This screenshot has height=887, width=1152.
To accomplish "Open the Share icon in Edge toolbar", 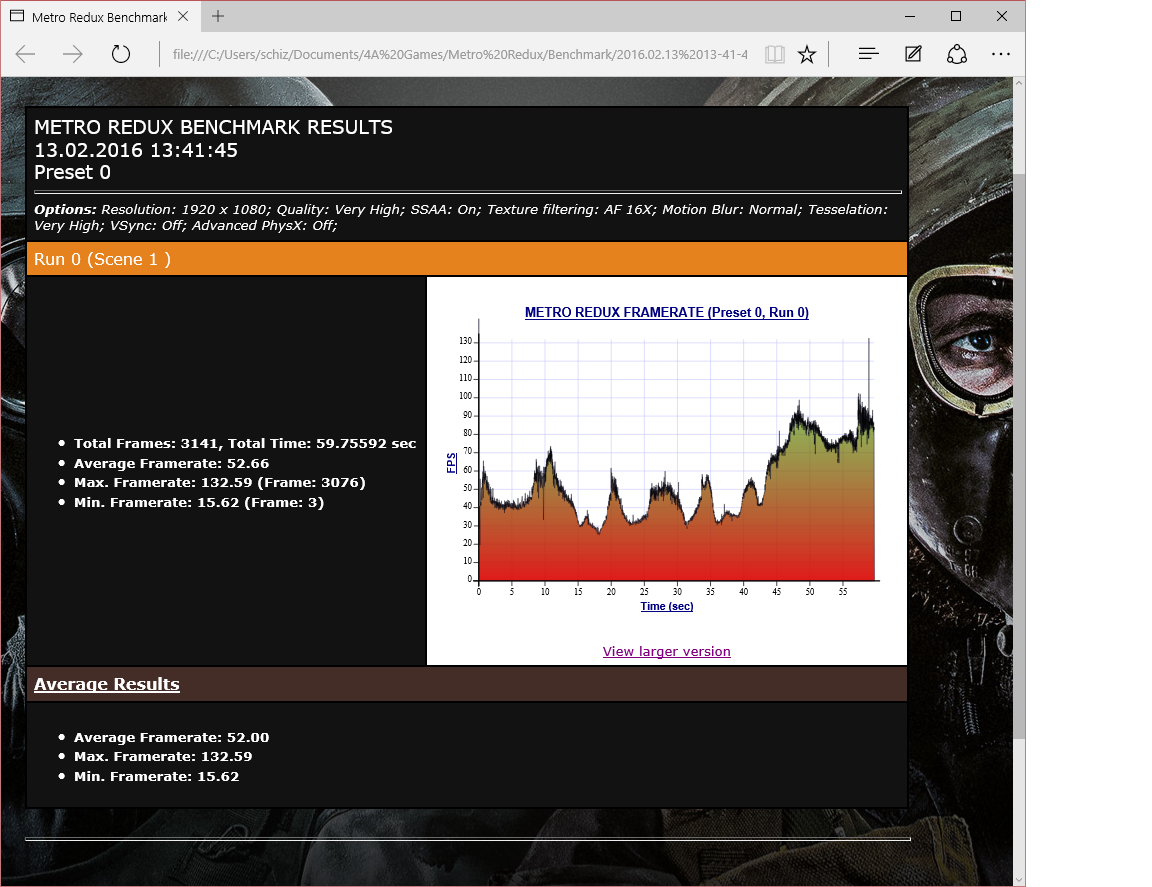I will pyautogui.click(x=957, y=54).
